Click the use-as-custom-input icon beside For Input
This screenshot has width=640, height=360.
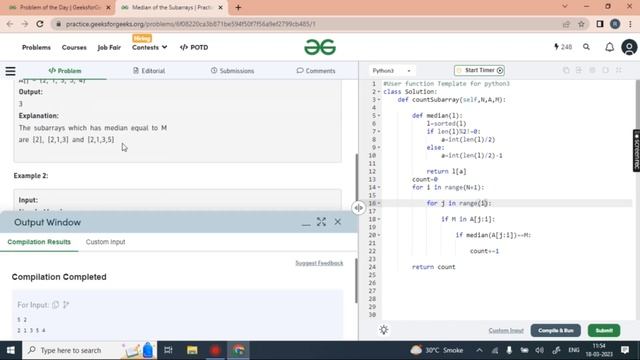tap(66, 304)
